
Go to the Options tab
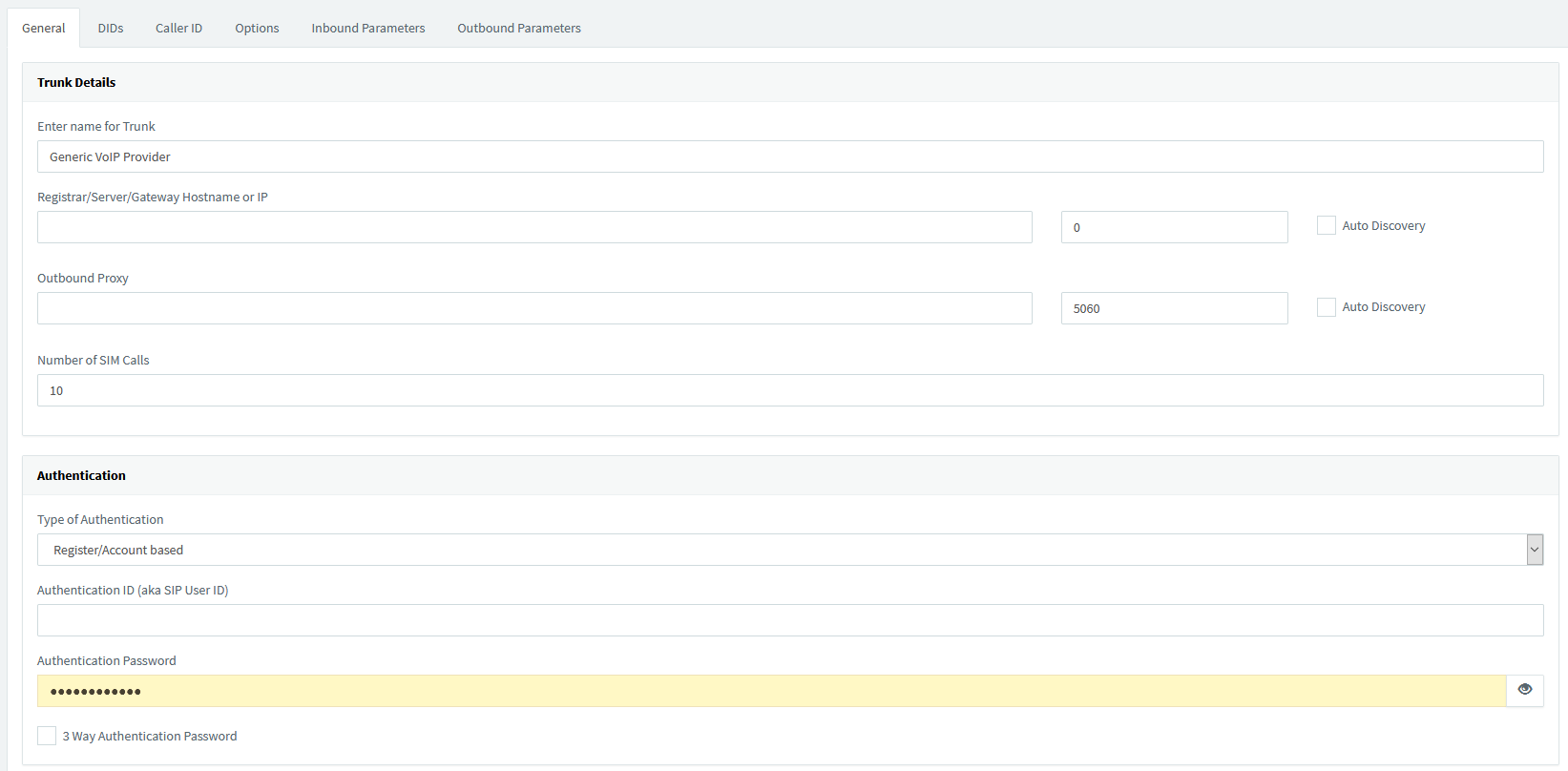[x=257, y=28]
